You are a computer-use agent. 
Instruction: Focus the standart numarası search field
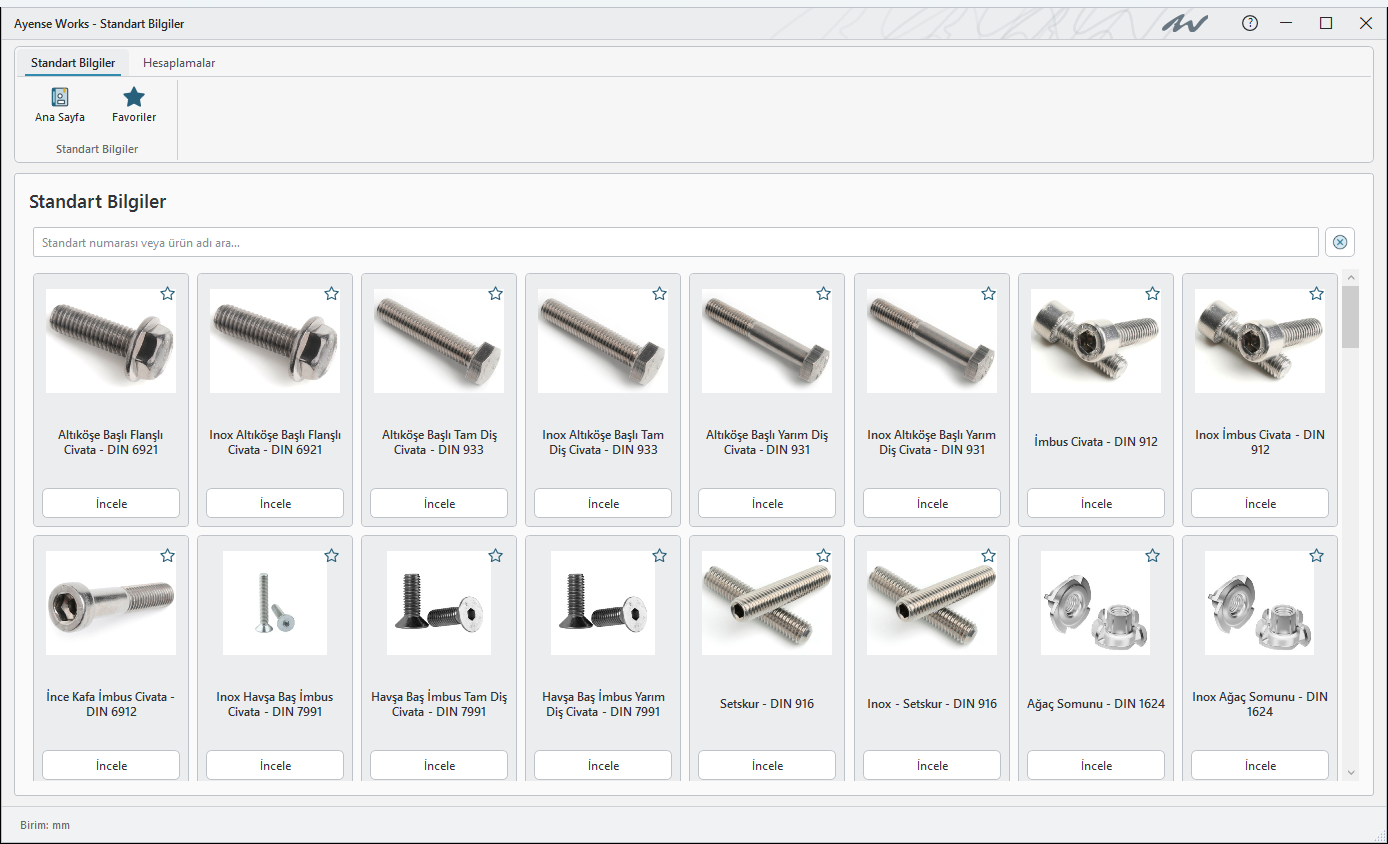pos(676,242)
